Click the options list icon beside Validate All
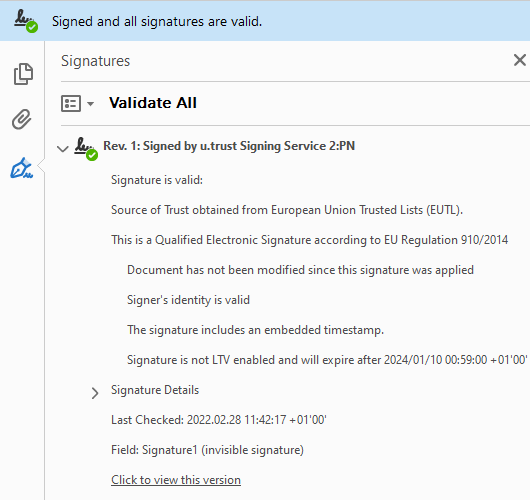Screen dimensions: 530x500 click(71, 103)
